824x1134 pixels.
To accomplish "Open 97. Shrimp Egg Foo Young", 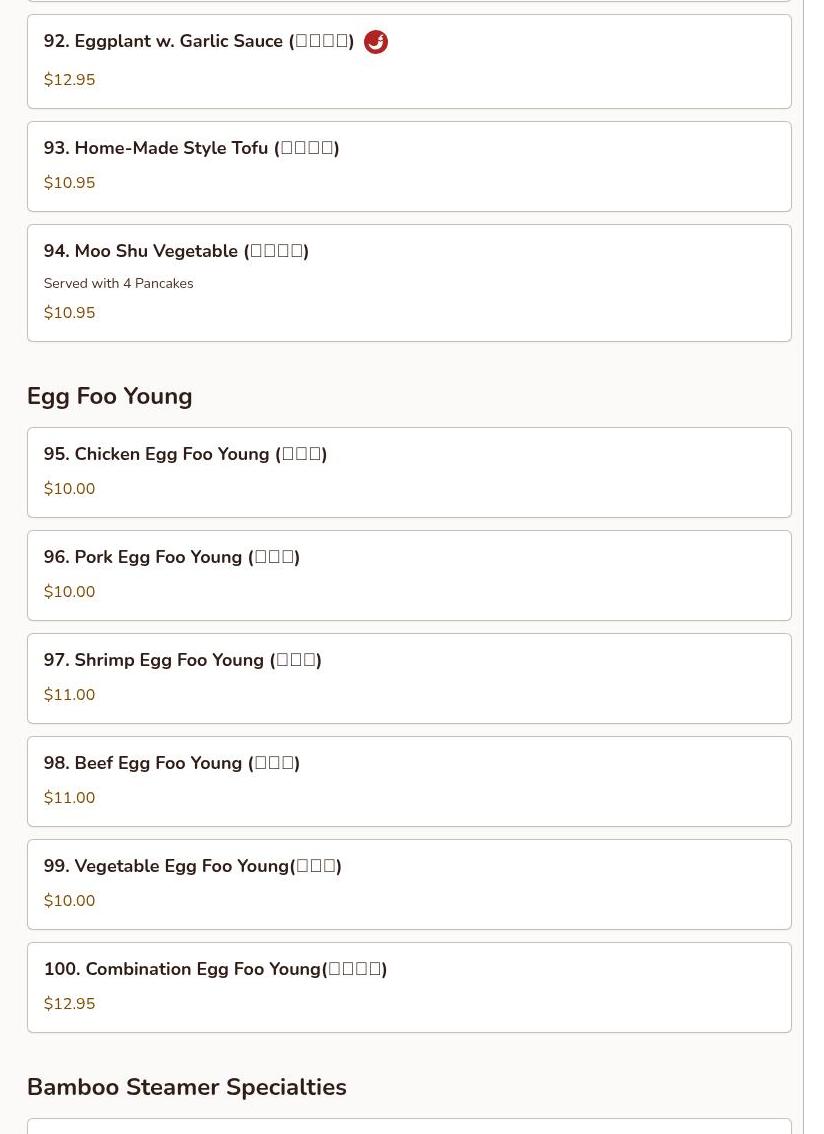I will point(409,678).
